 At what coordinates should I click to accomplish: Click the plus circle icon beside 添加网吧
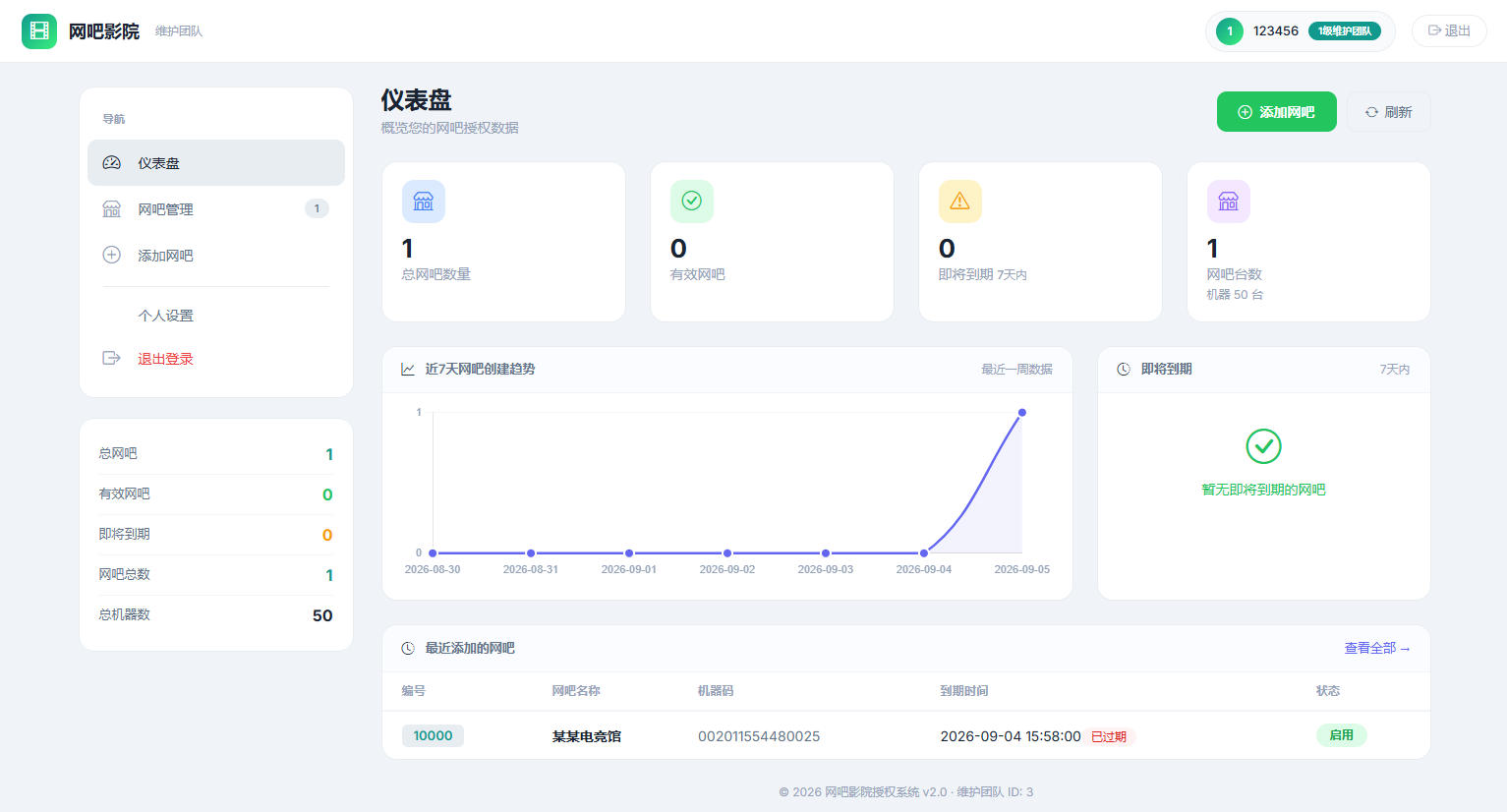click(112, 256)
